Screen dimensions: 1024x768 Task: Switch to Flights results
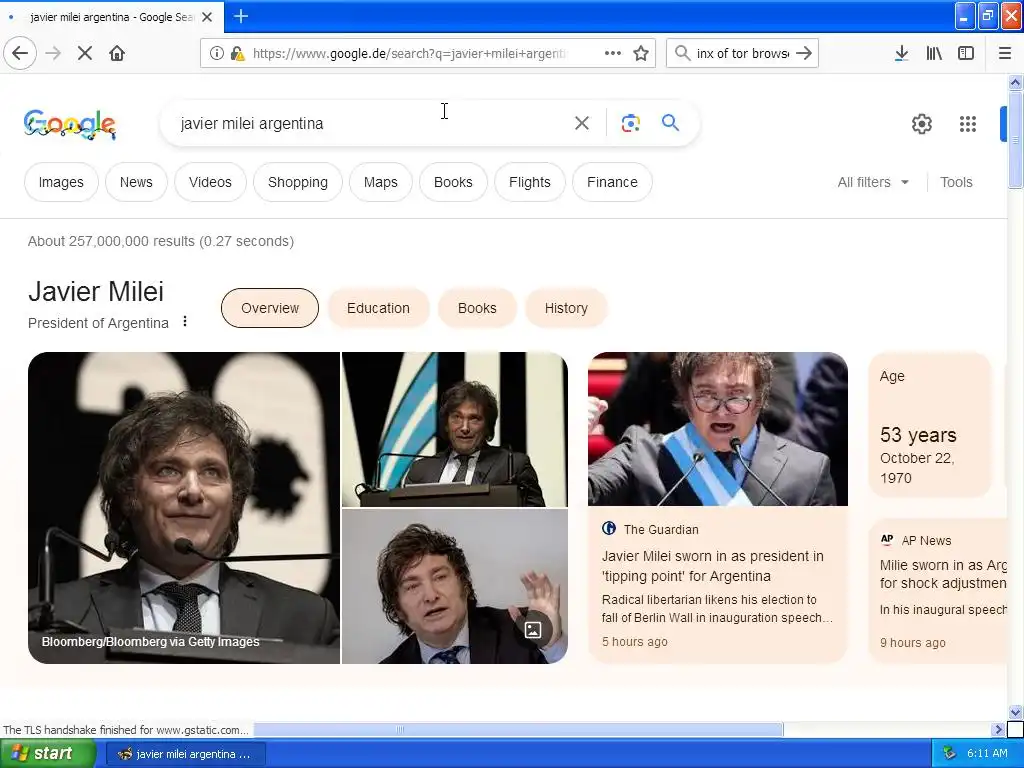[x=530, y=182]
